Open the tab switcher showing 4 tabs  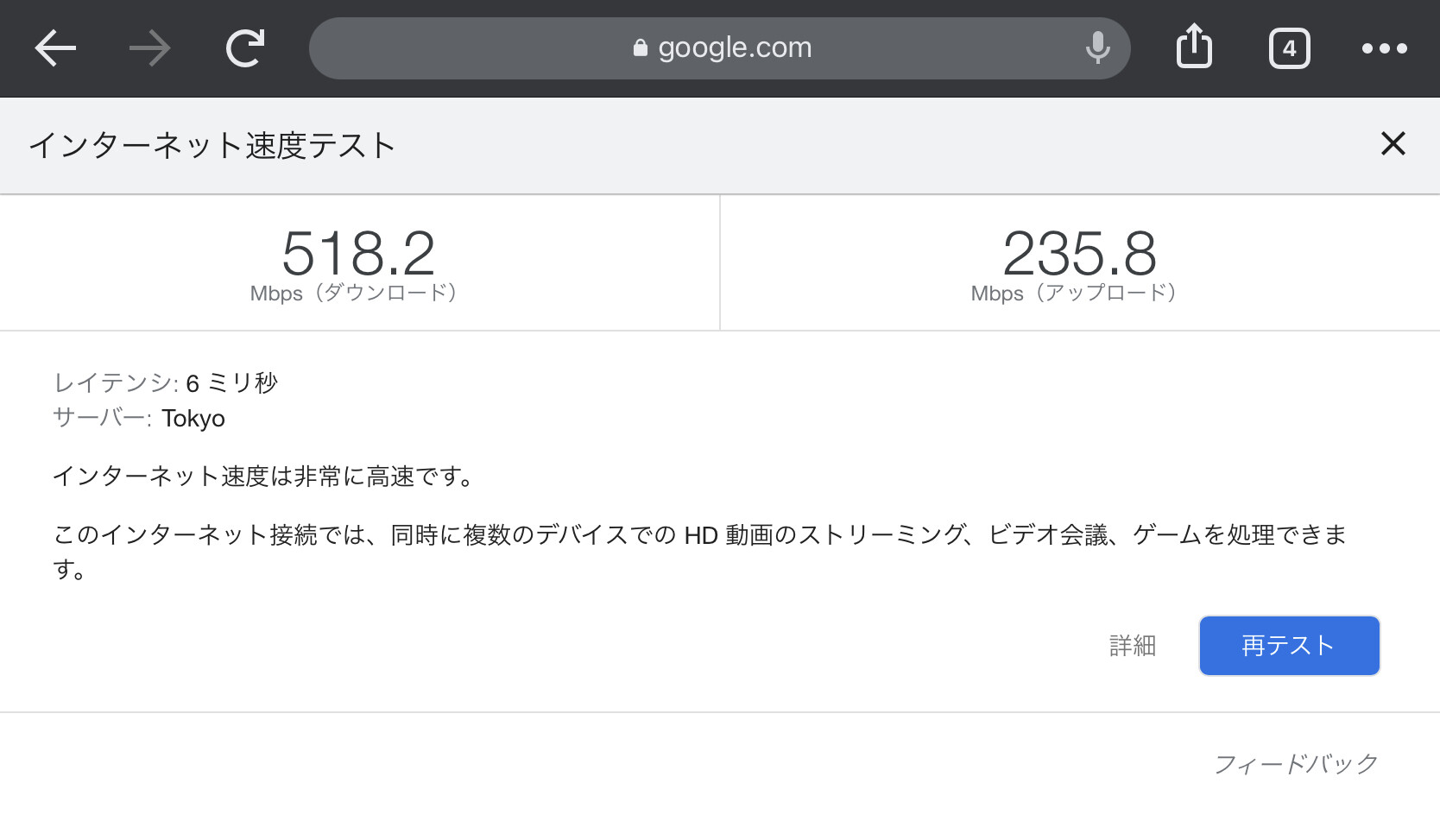[1289, 48]
